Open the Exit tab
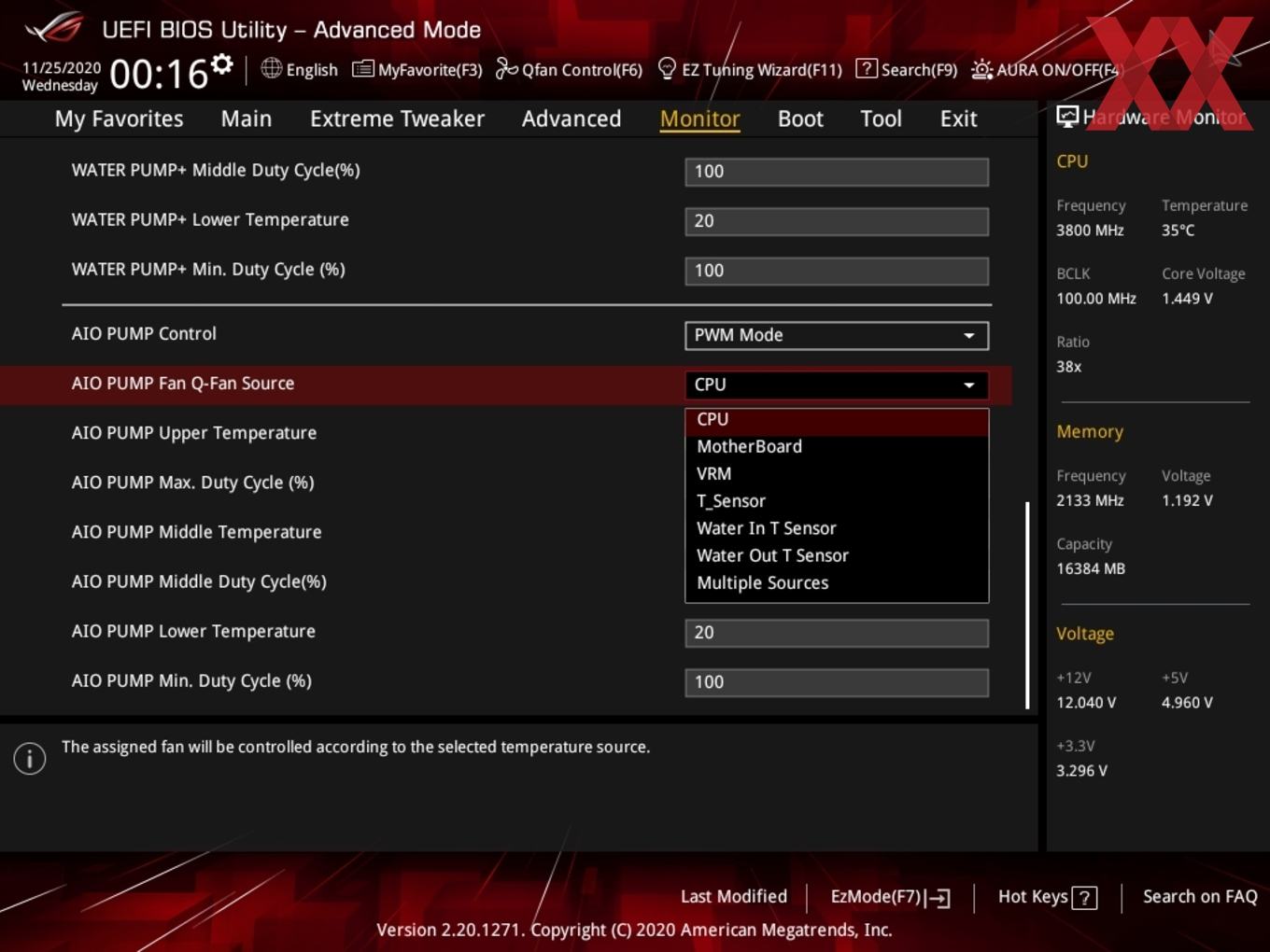1270x952 pixels. click(x=958, y=119)
